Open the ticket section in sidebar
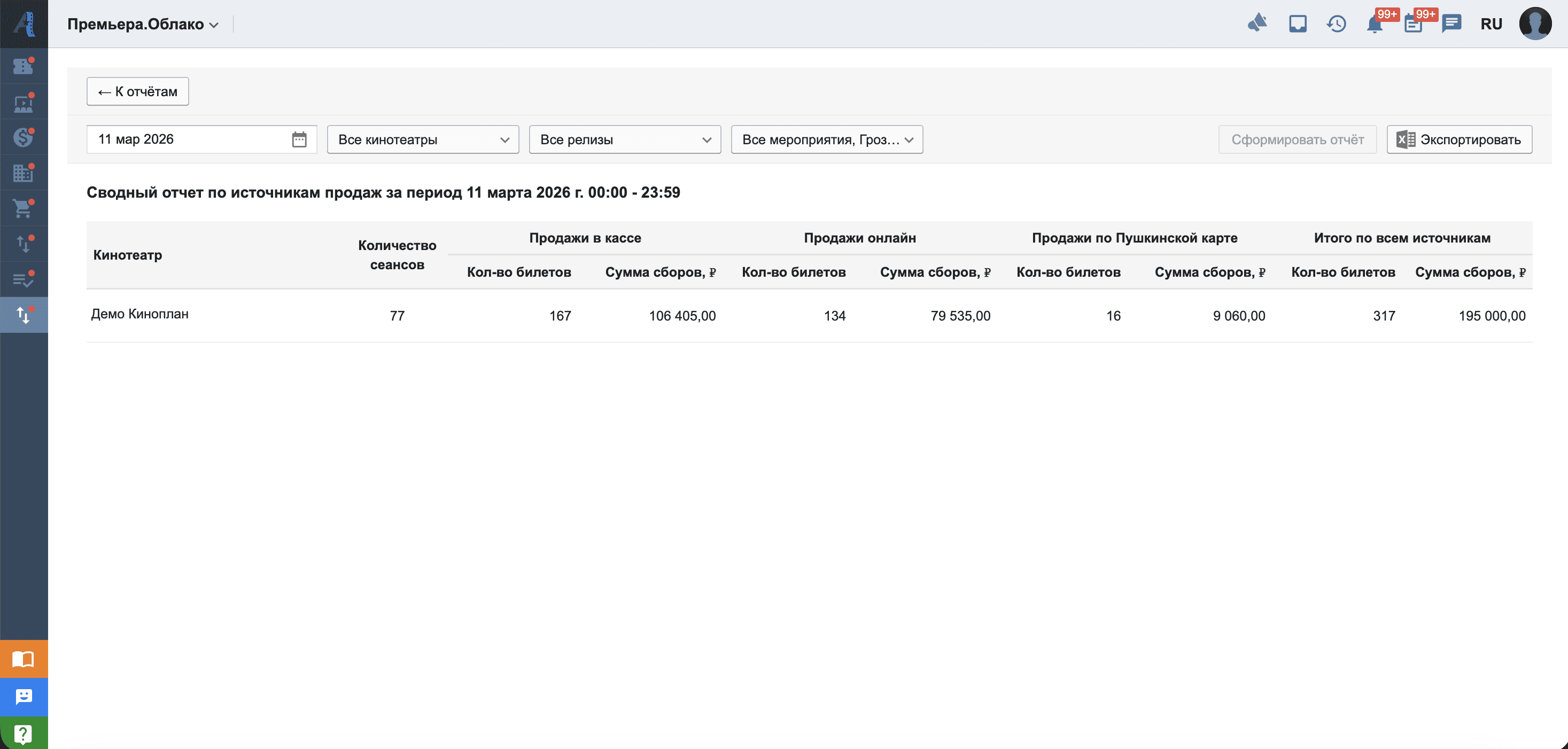The image size is (1568, 749). click(23, 66)
